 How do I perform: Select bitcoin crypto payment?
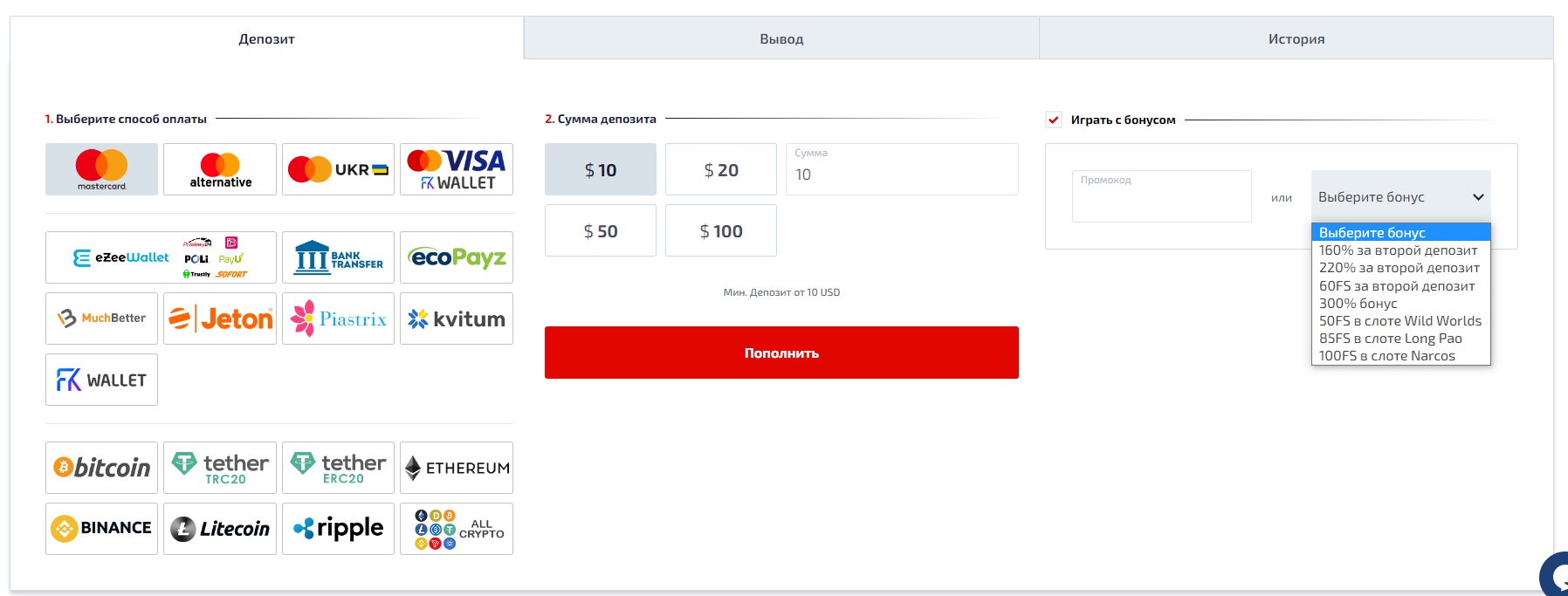101,468
